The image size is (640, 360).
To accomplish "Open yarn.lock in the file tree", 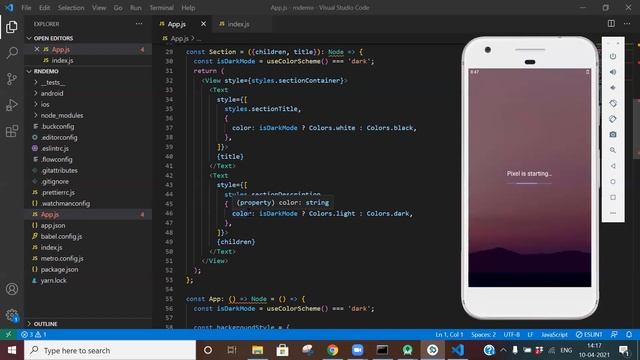I will pyautogui.click(x=53, y=280).
